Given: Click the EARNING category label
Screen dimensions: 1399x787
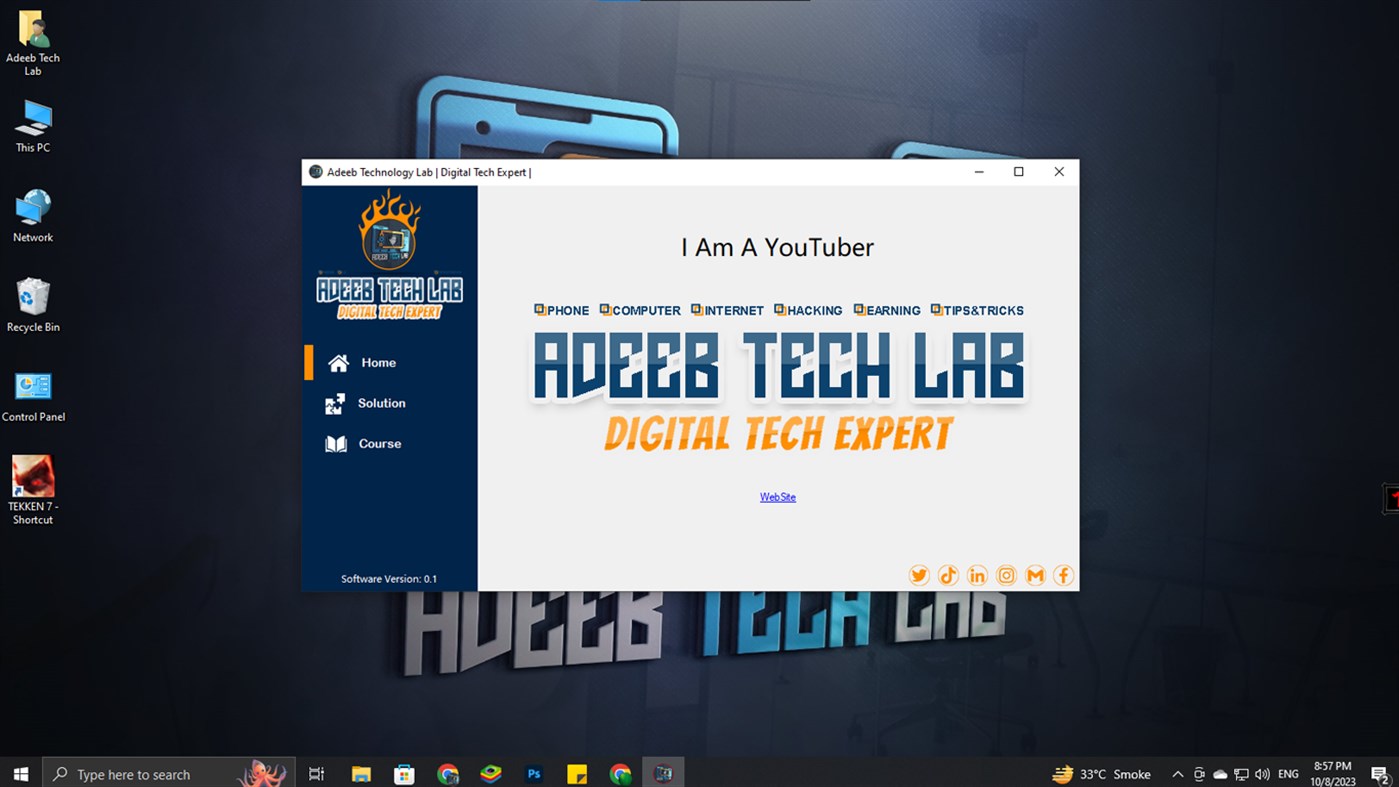Looking at the screenshot, I should pos(887,310).
